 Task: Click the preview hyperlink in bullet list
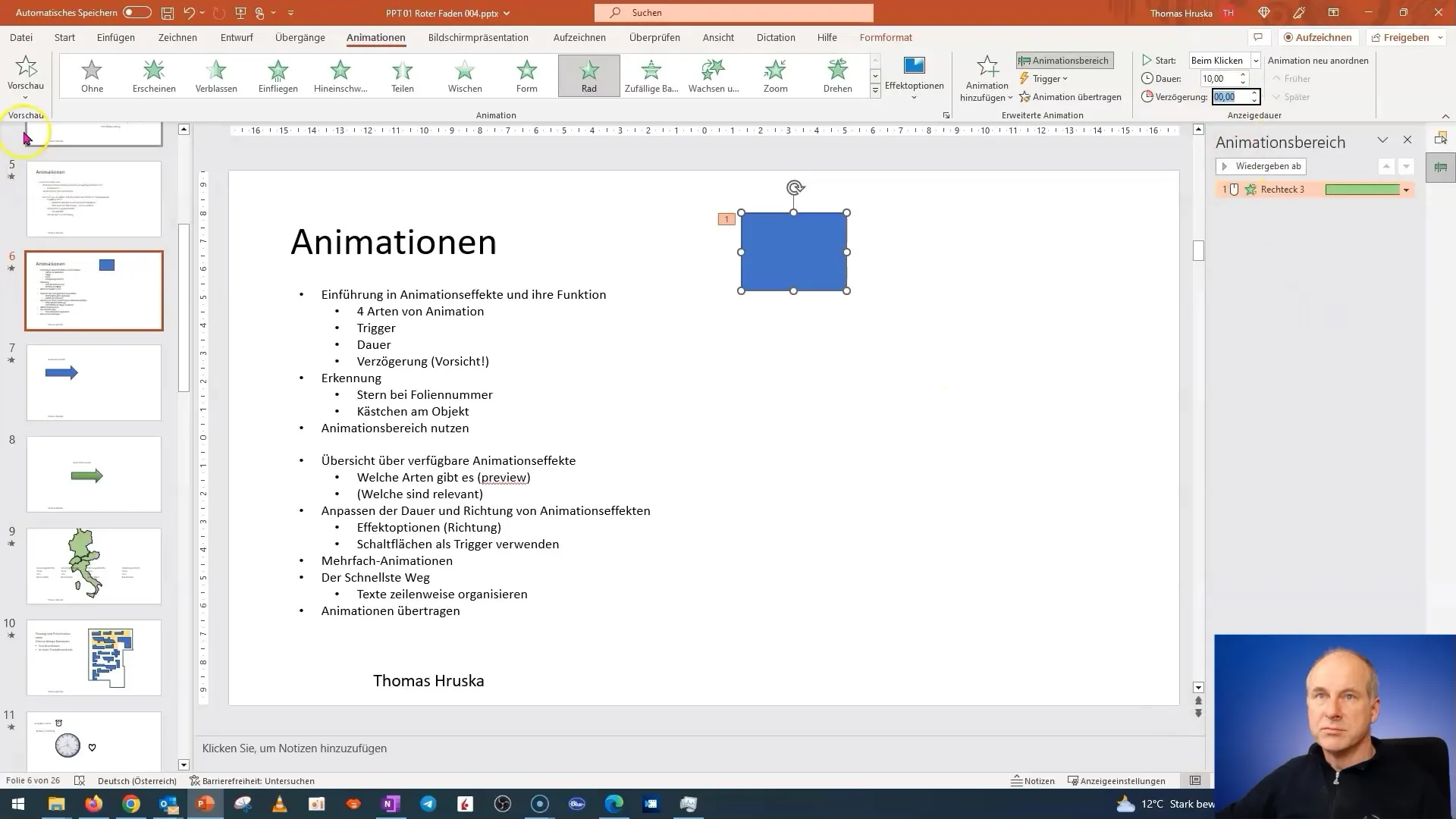503,477
